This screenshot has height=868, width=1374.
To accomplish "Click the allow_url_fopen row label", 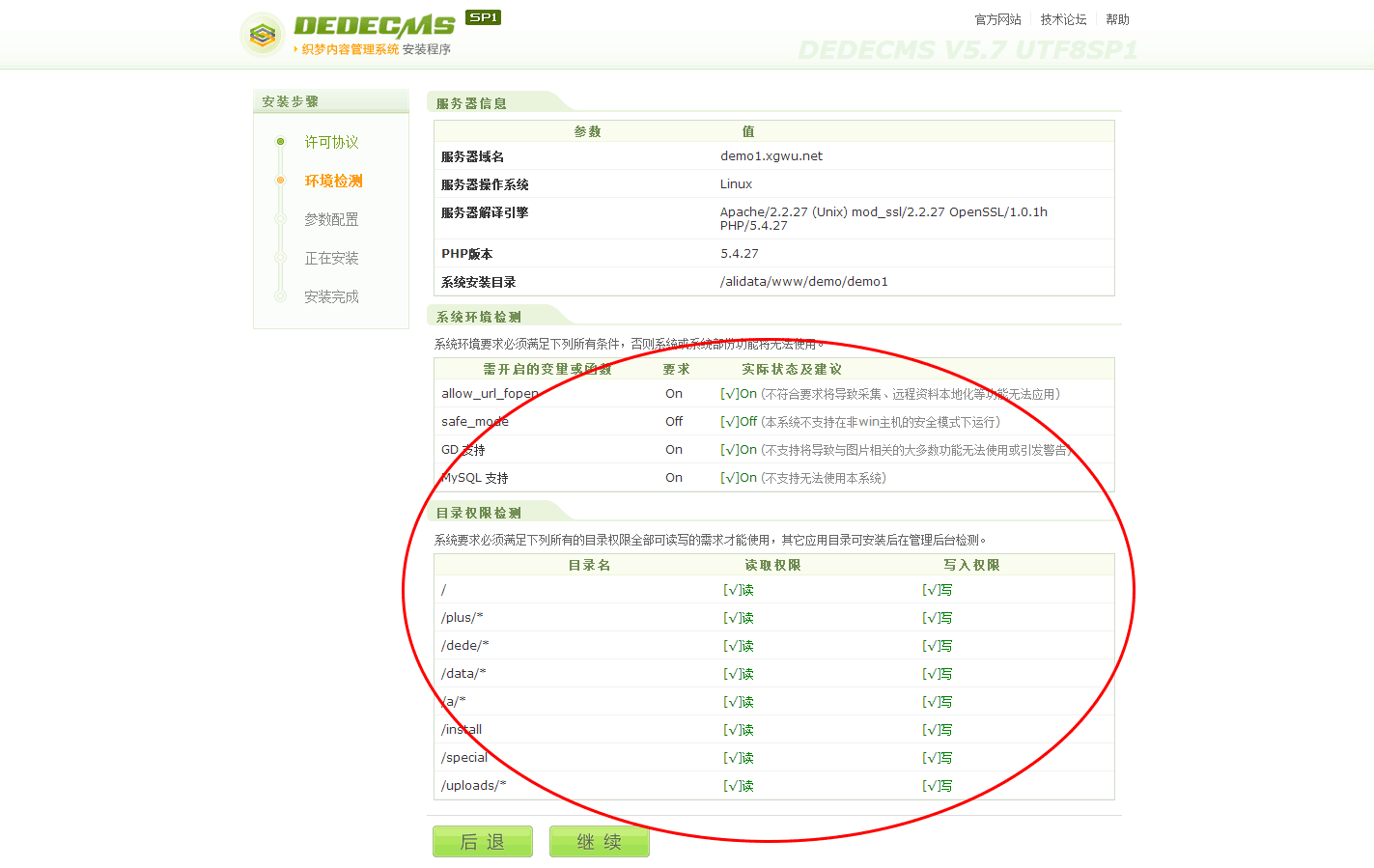I will pos(490,393).
